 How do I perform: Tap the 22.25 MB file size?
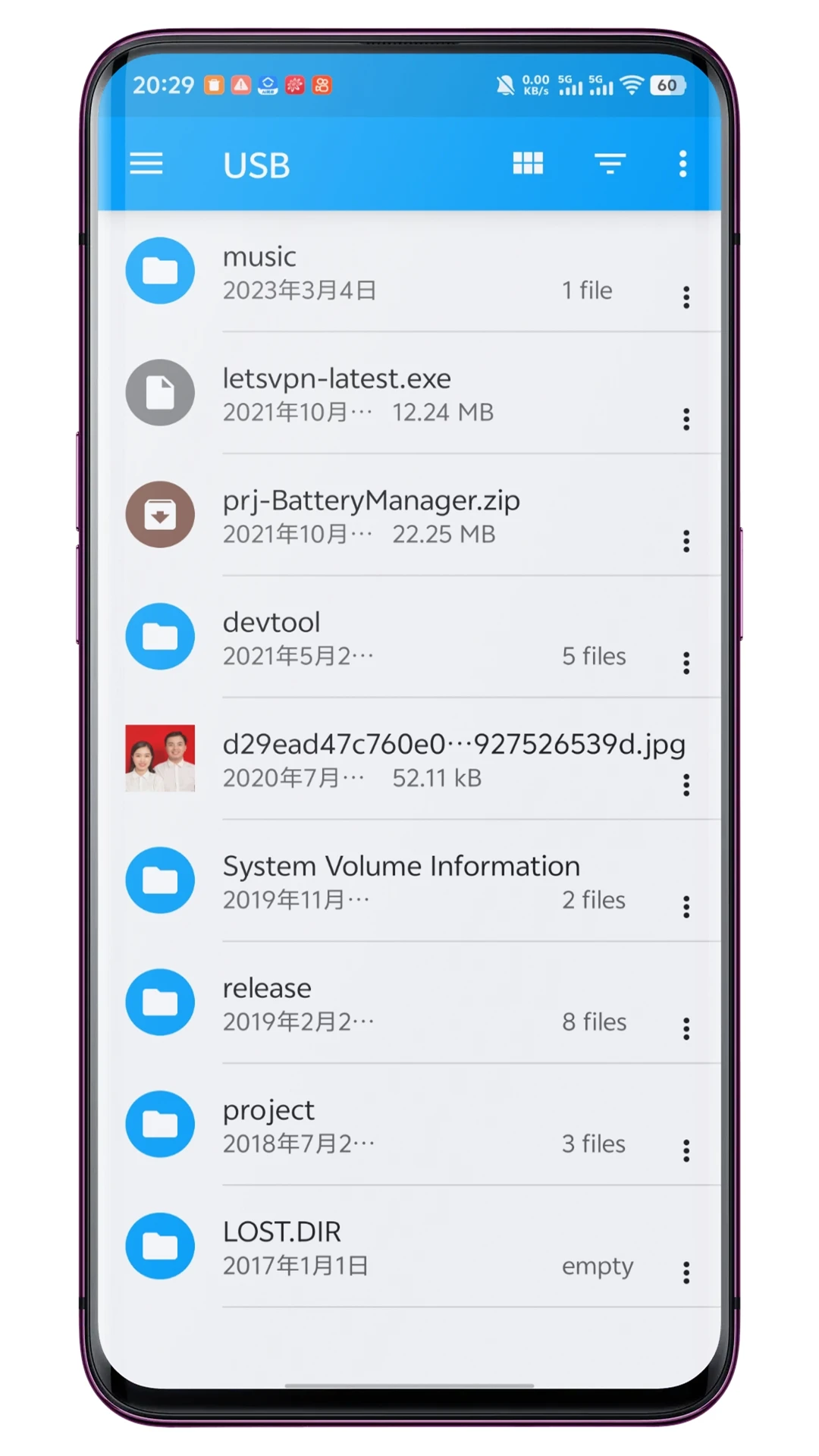[444, 535]
